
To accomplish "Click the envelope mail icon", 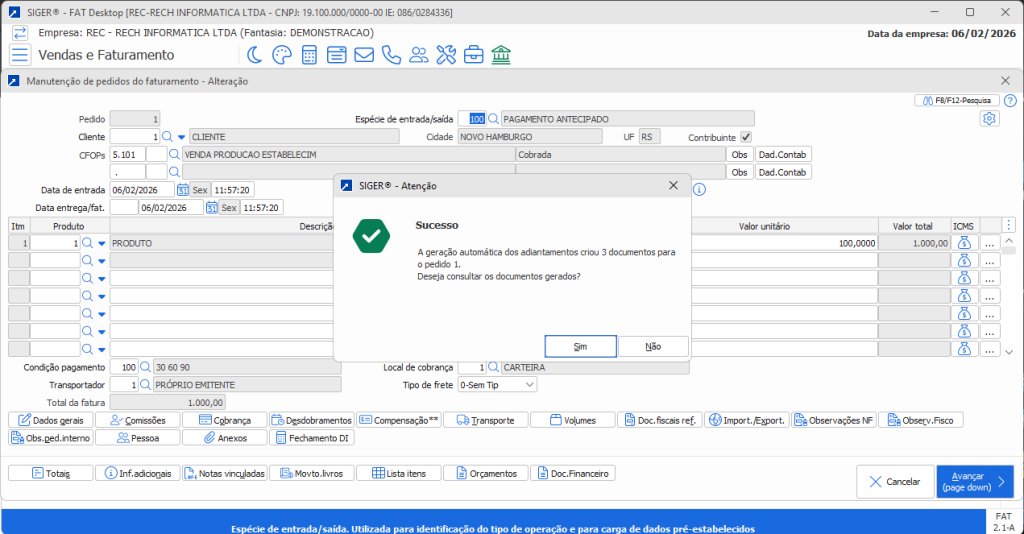I will point(364,55).
